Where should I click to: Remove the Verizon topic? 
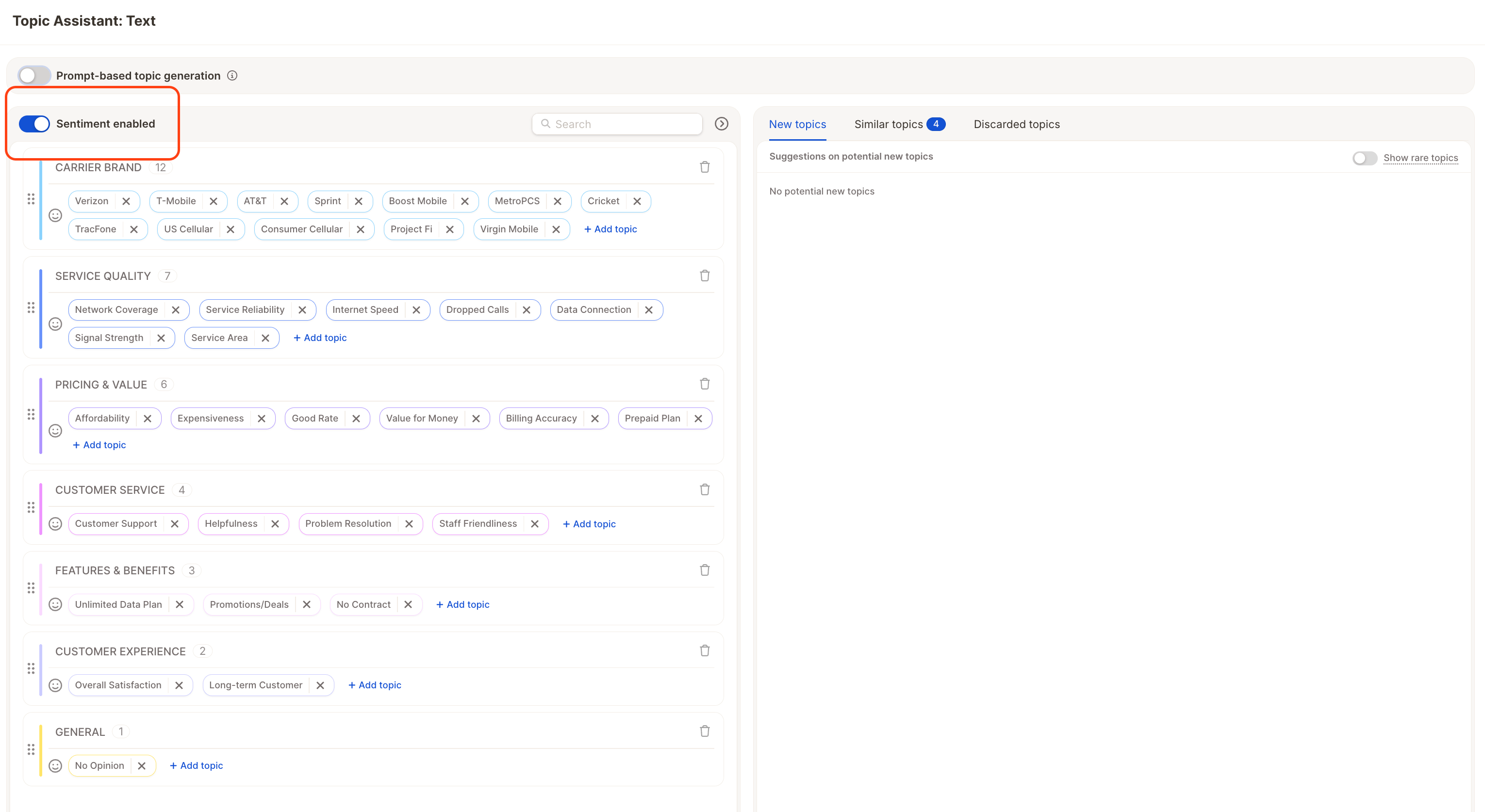click(x=126, y=201)
